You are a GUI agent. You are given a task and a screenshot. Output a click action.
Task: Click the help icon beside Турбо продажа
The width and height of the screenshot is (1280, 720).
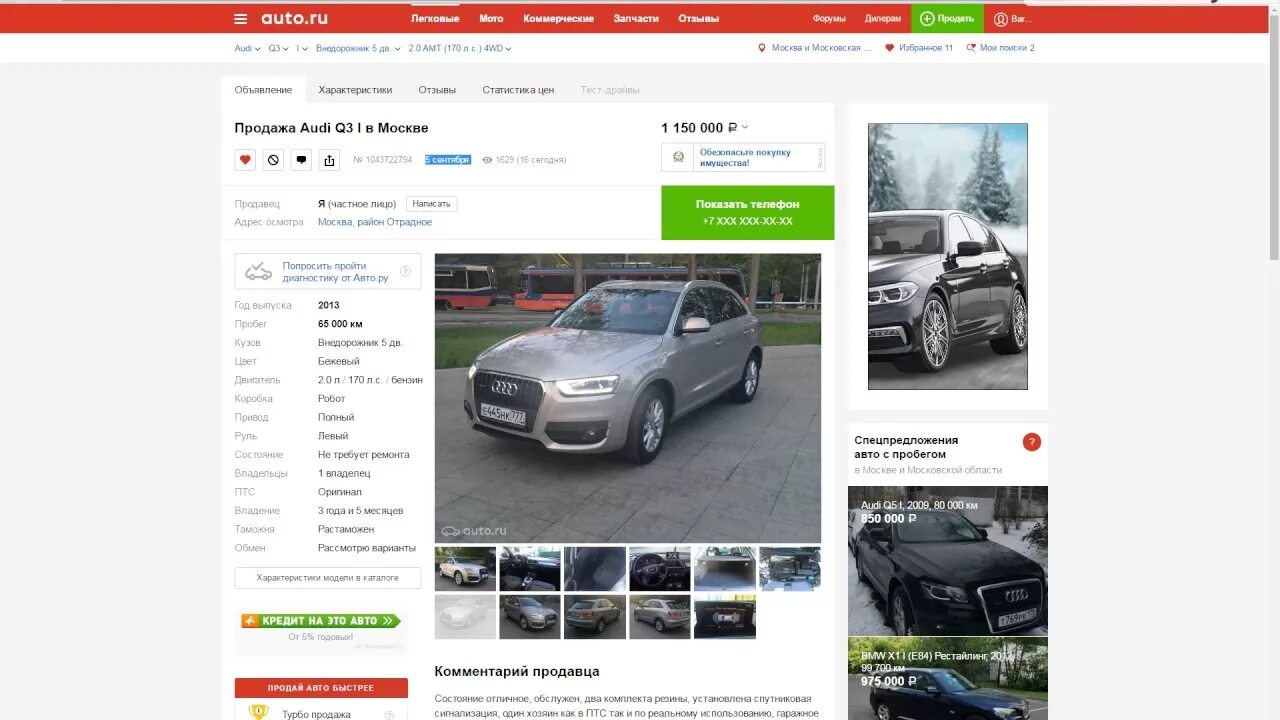point(390,715)
